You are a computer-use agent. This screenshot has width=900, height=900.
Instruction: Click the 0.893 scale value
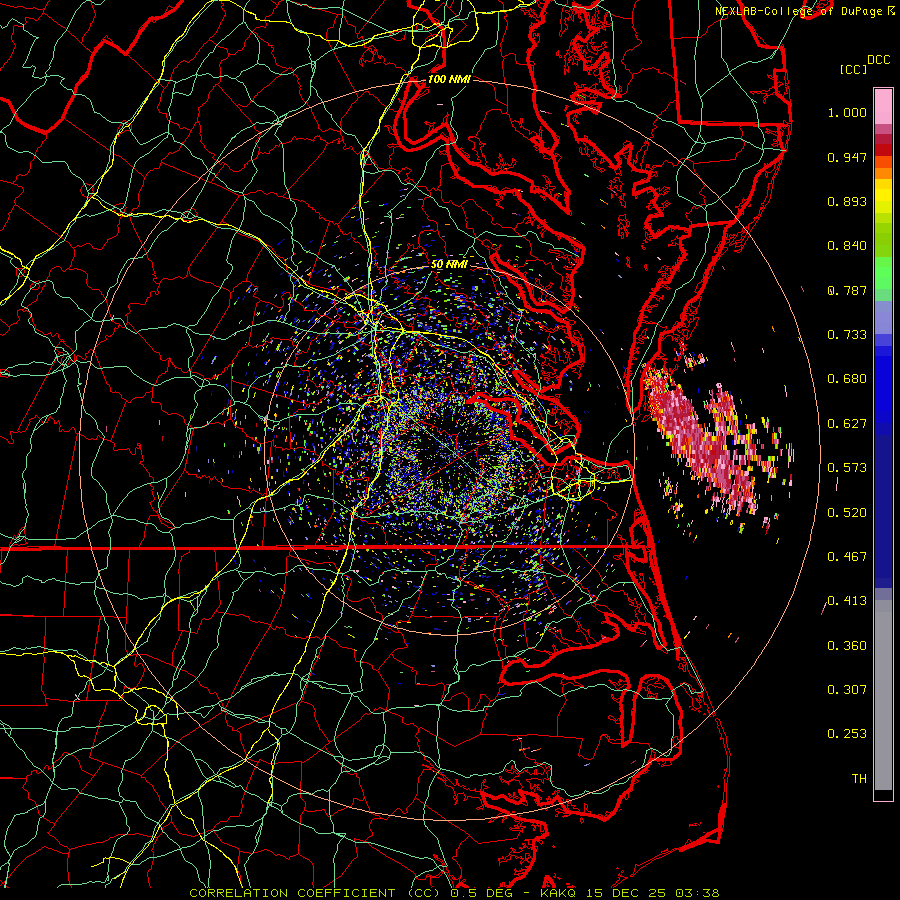point(847,201)
